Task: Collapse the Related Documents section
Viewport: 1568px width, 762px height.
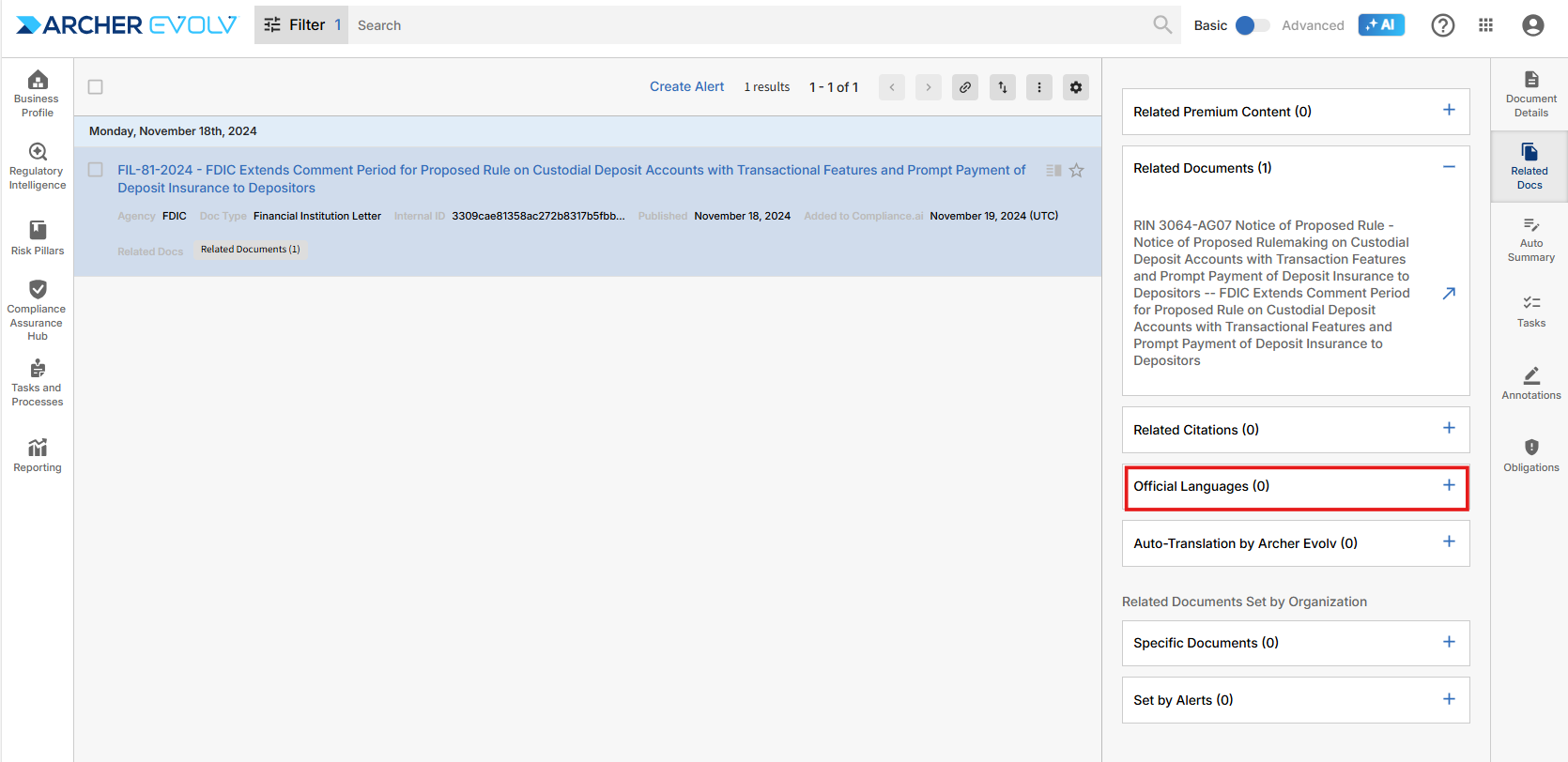Action: [x=1448, y=167]
